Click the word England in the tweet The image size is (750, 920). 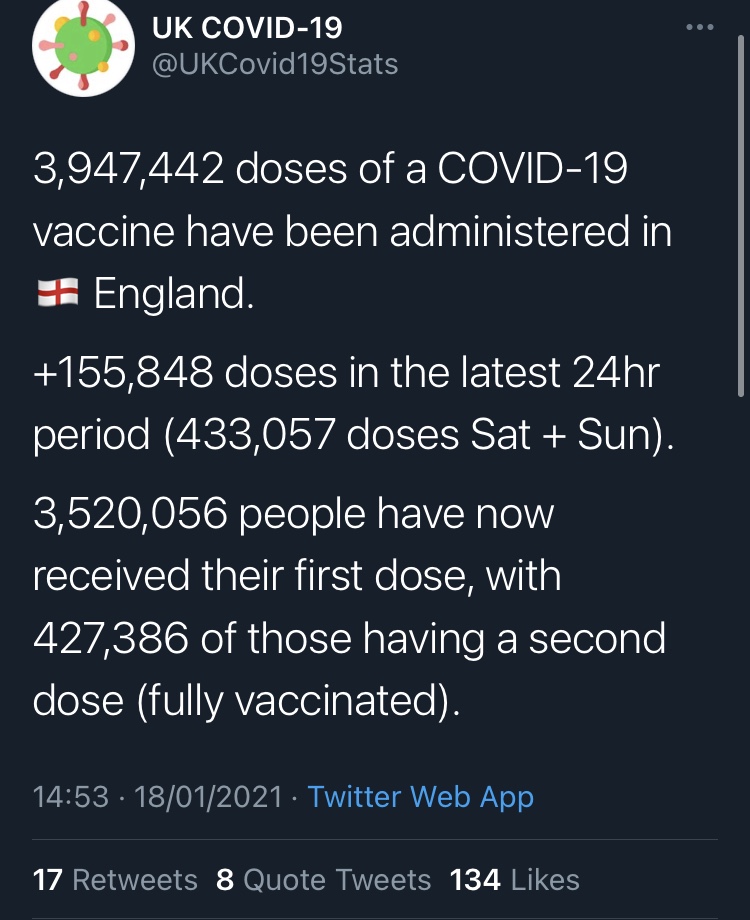174,293
